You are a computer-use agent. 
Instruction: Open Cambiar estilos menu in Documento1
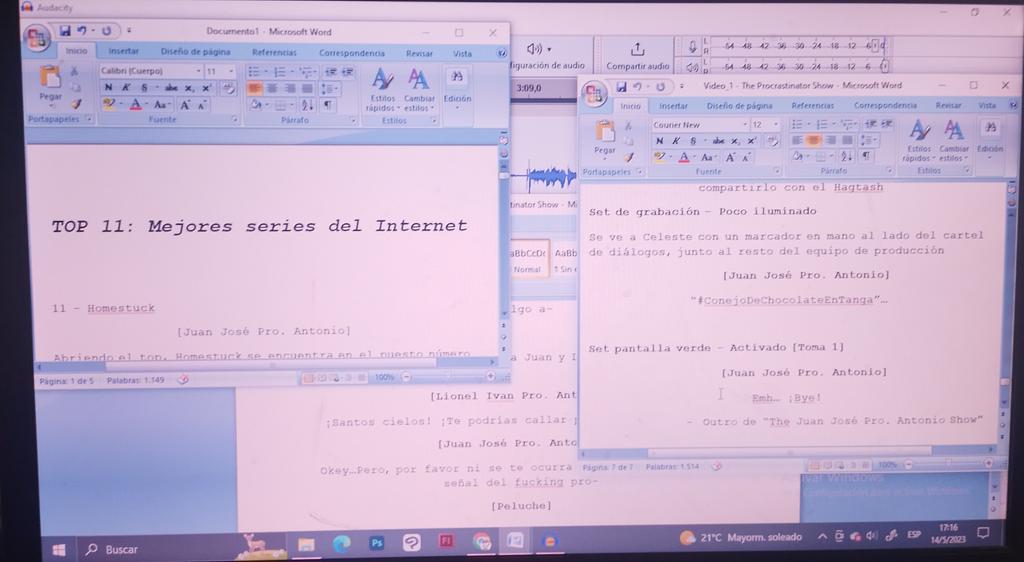pos(419,91)
